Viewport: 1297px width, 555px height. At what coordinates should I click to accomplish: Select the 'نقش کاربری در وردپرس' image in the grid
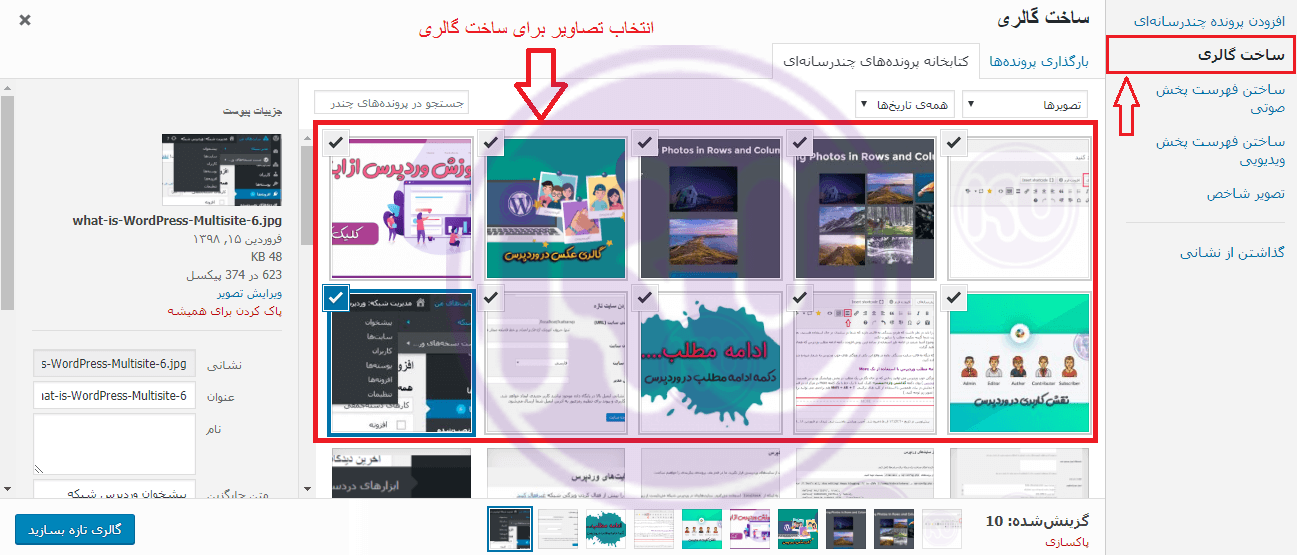(x=1019, y=362)
